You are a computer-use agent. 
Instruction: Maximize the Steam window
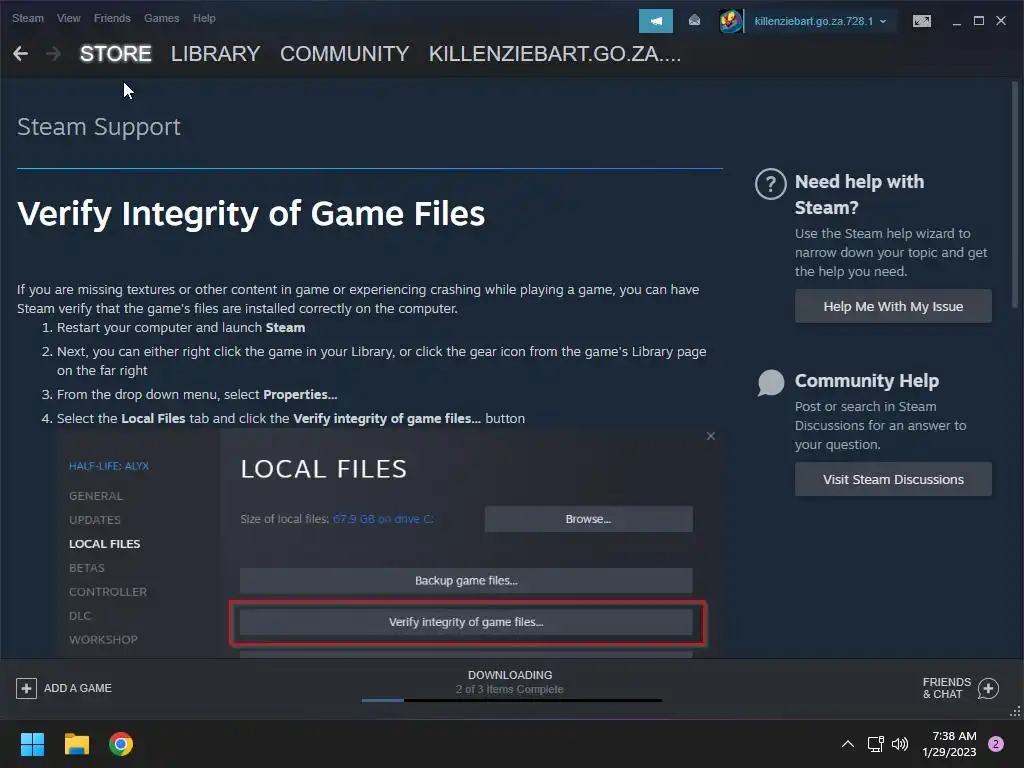click(978, 21)
